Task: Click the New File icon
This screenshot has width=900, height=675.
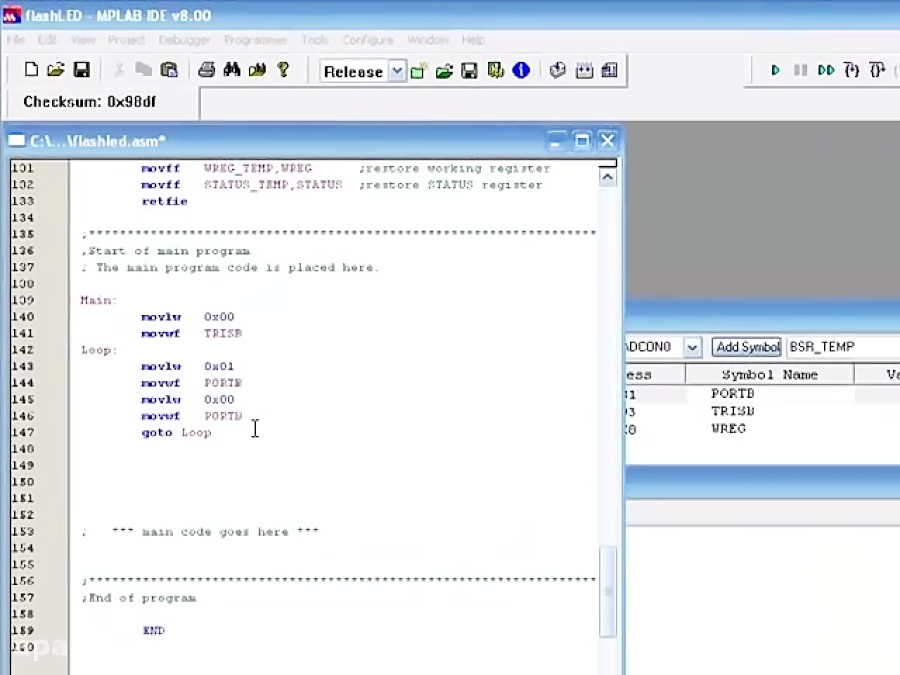Action: (31, 70)
